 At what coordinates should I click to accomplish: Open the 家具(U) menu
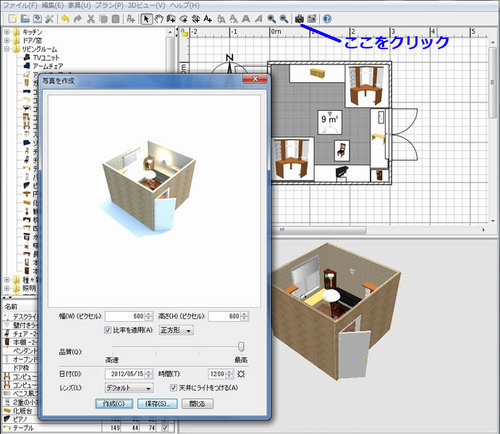(x=79, y=5)
